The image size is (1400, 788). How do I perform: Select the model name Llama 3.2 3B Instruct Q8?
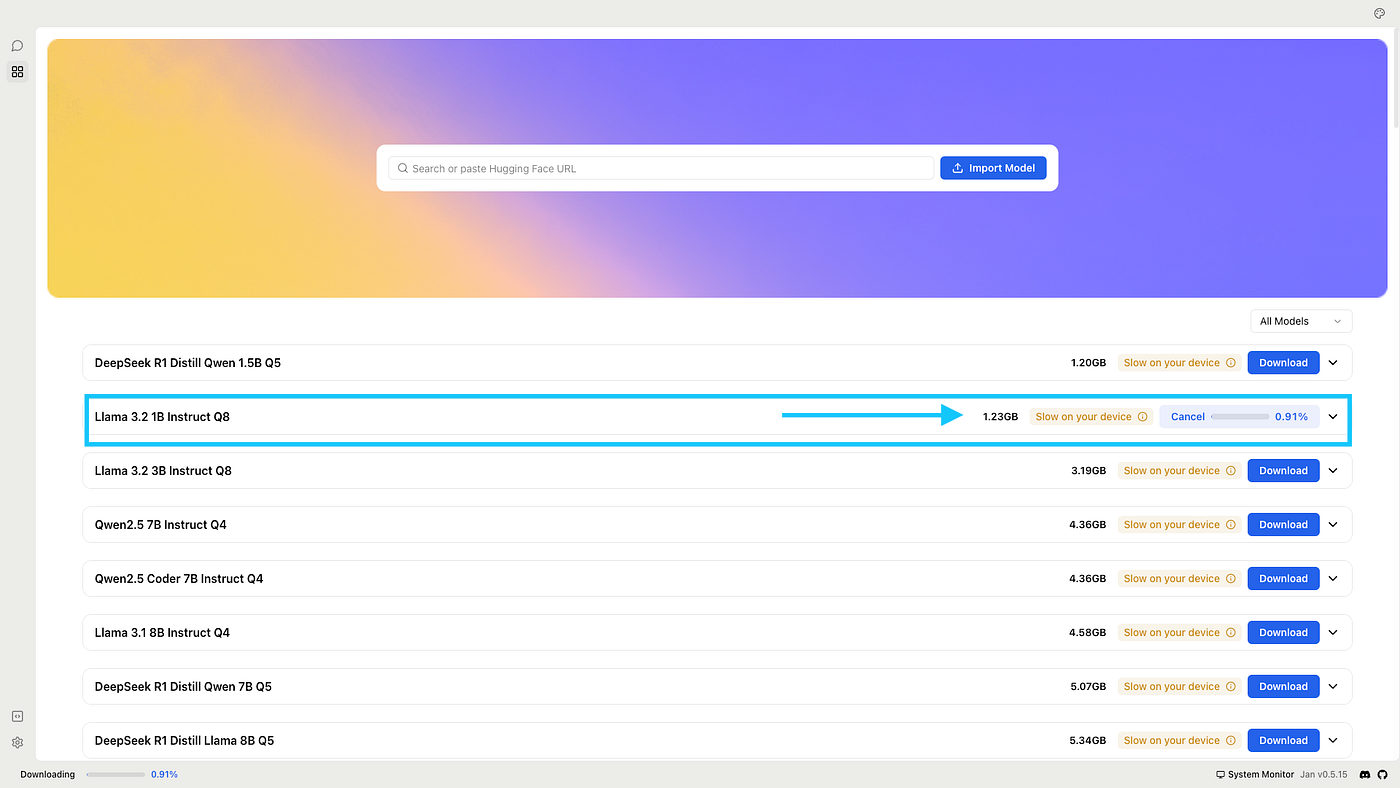tap(163, 471)
